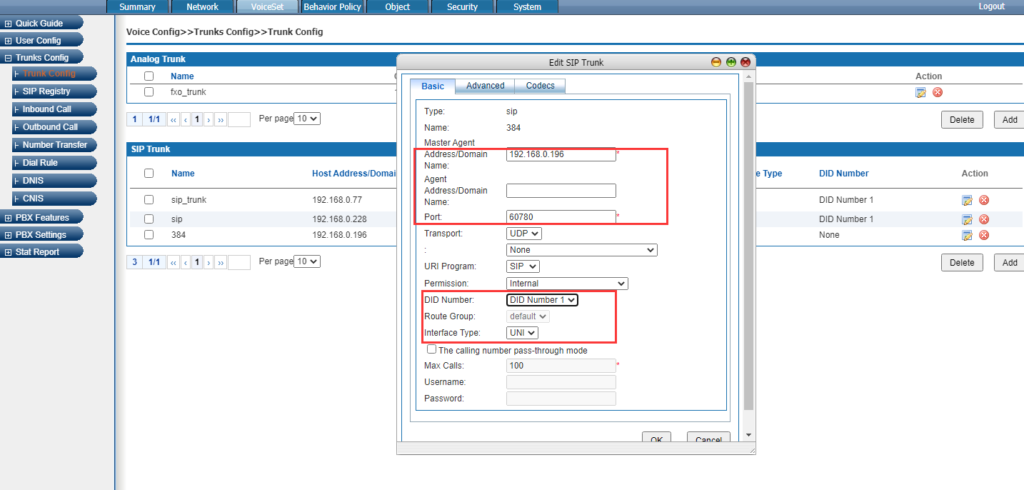The width and height of the screenshot is (1024, 490).
Task: Click red delete icon for sip_trunk row
Action: (984, 200)
